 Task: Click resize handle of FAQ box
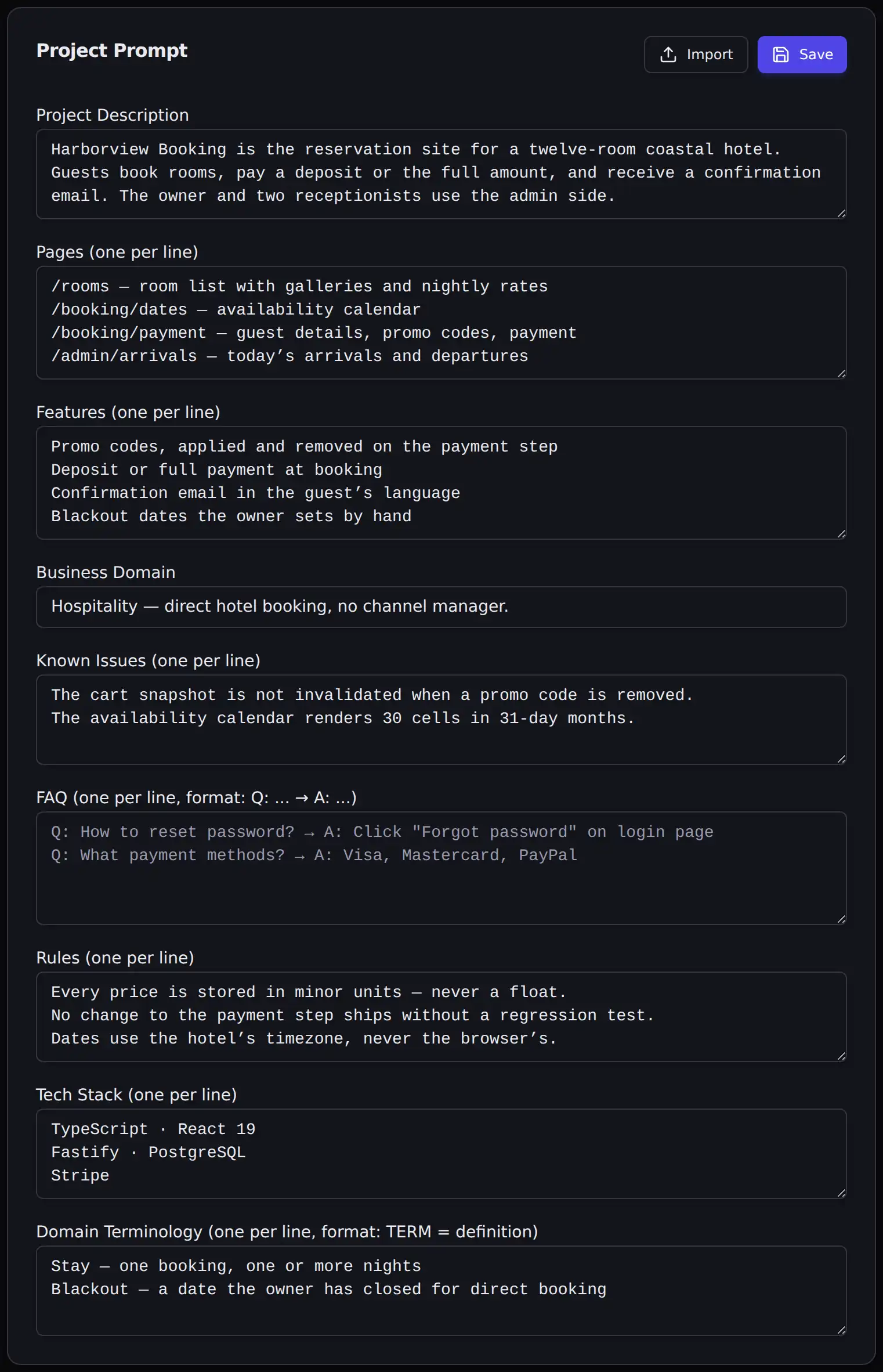coord(841,919)
